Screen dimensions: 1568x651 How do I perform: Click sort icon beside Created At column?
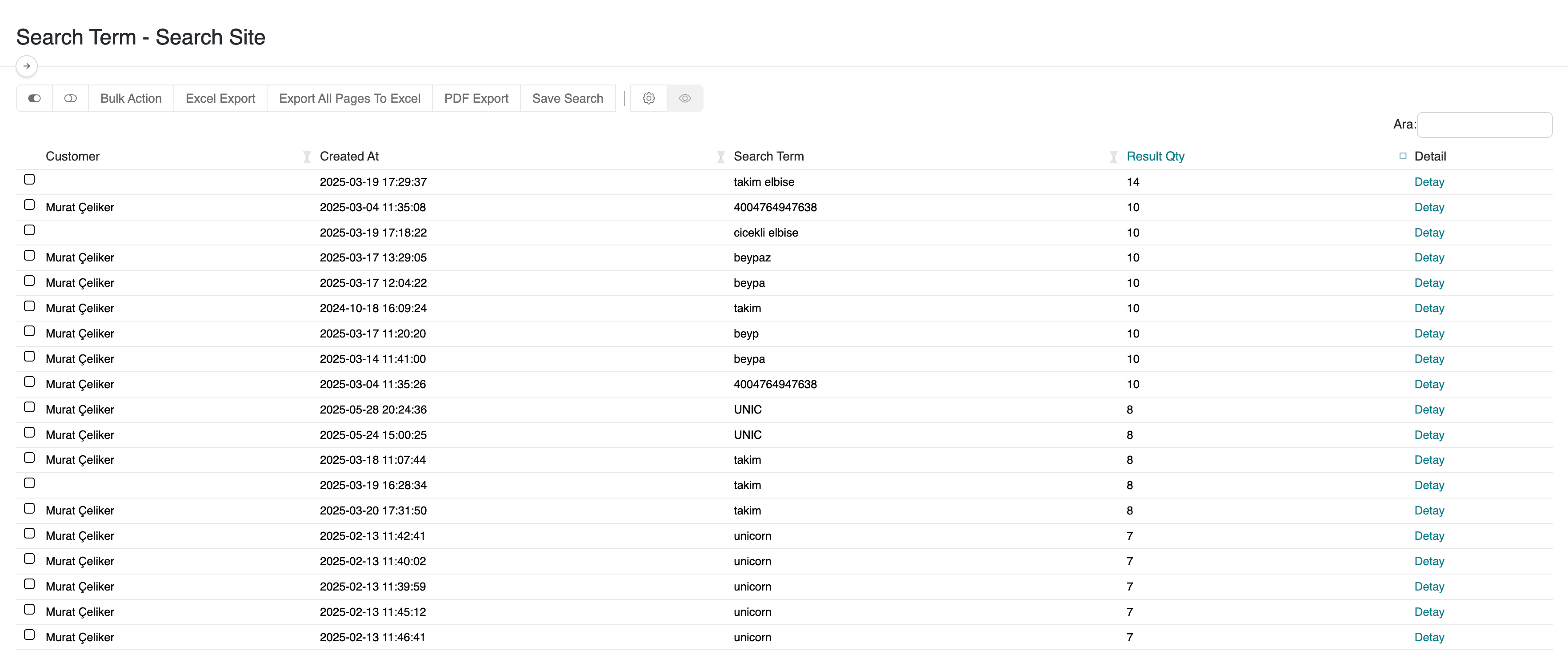click(x=721, y=157)
